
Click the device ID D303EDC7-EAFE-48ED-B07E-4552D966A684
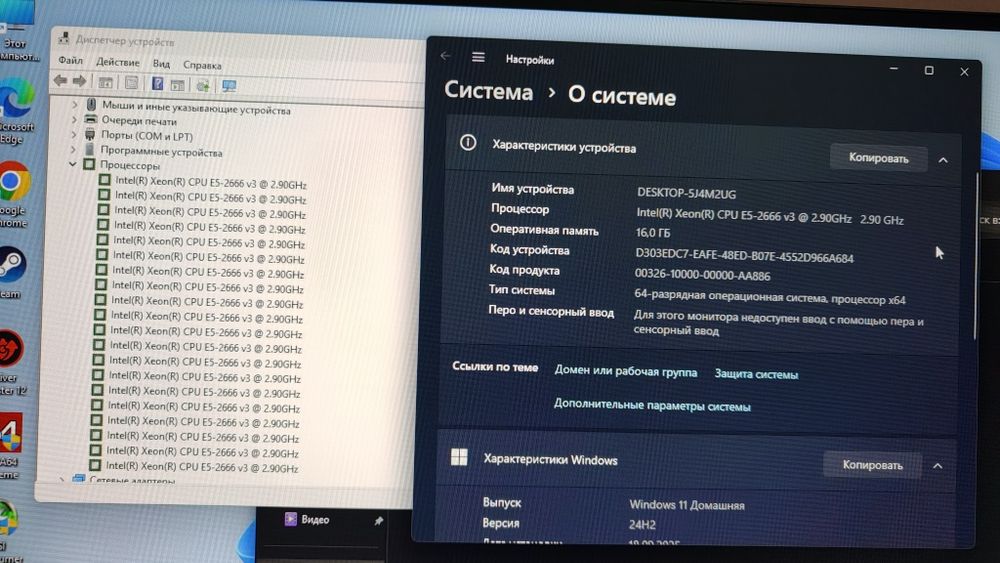pos(744,256)
